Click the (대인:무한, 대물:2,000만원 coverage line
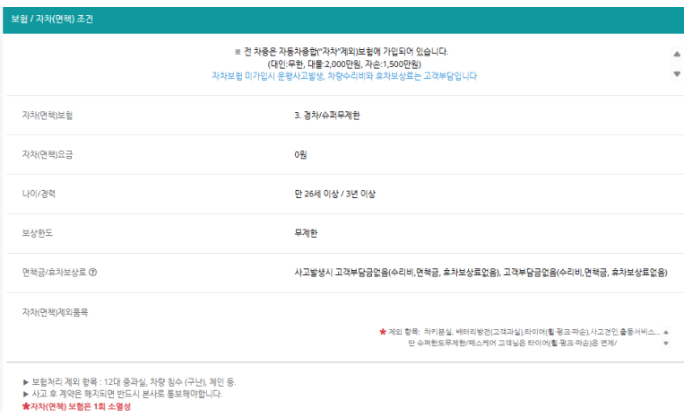The image size is (684, 412). click(x=344, y=64)
